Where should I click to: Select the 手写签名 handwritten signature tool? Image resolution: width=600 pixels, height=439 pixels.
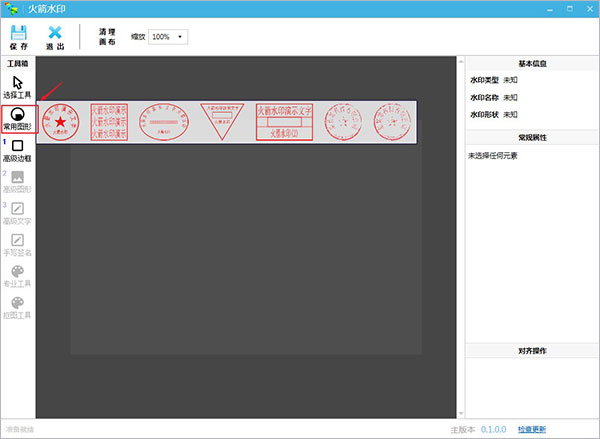[17, 245]
